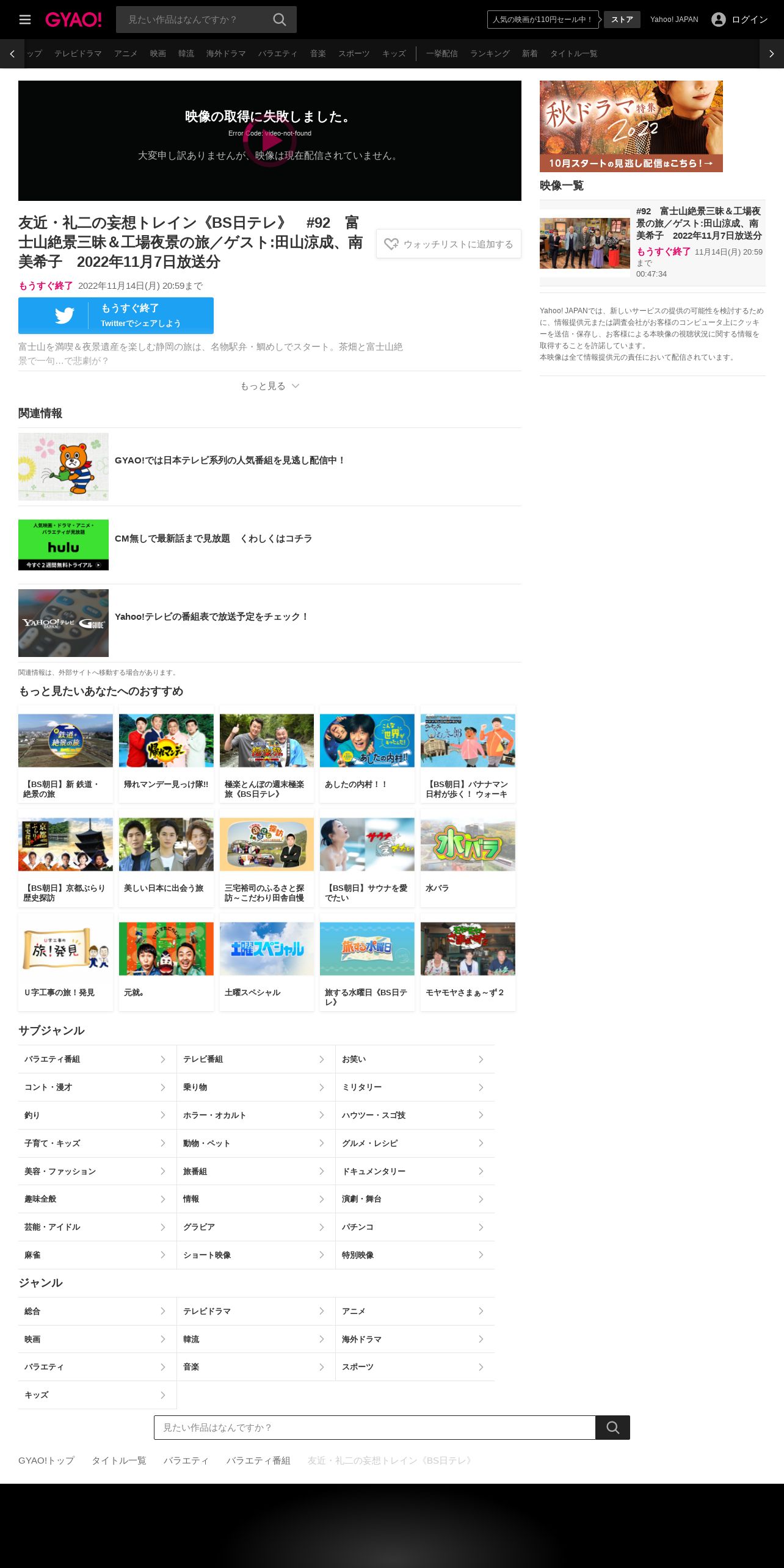
Task: Click the Yahoo! JAPAN link
Action: [674, 20]
